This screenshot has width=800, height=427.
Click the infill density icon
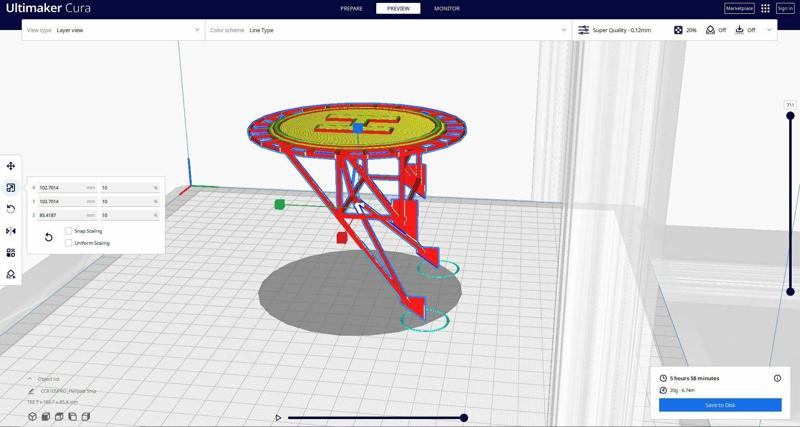pyautogui.click(x=678, y=30)
